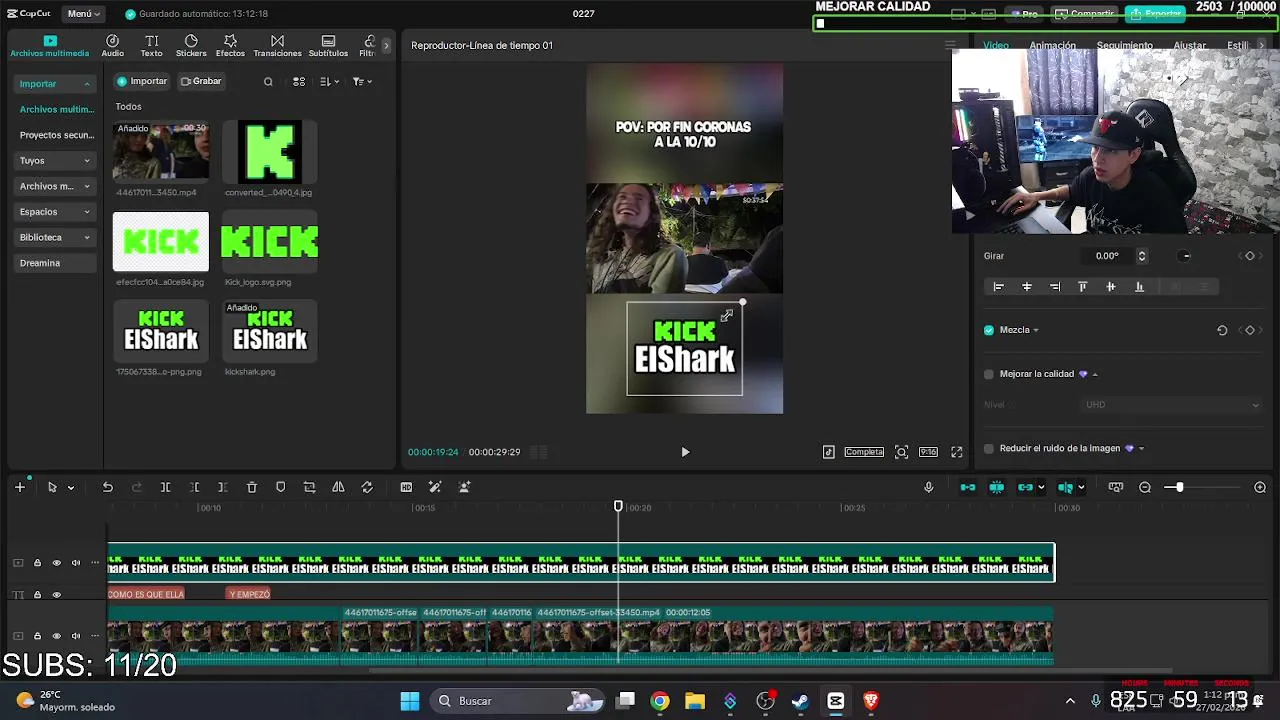Enable Mejorar la calidad checkbox

tap(989, 374)
